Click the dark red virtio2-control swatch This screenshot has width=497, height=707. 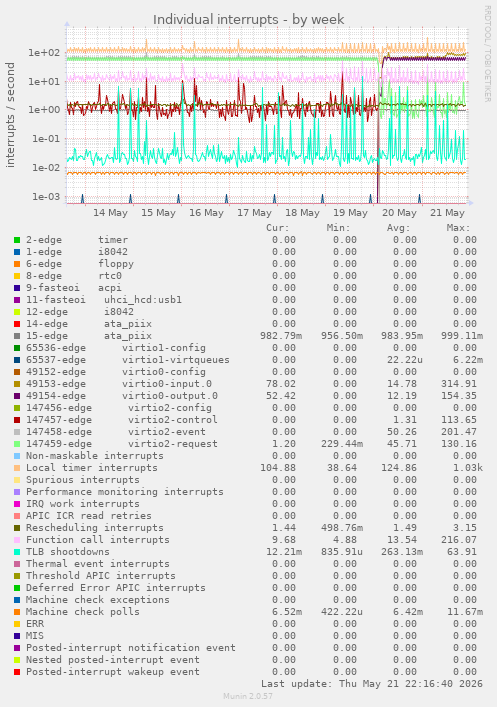[17, 420]
